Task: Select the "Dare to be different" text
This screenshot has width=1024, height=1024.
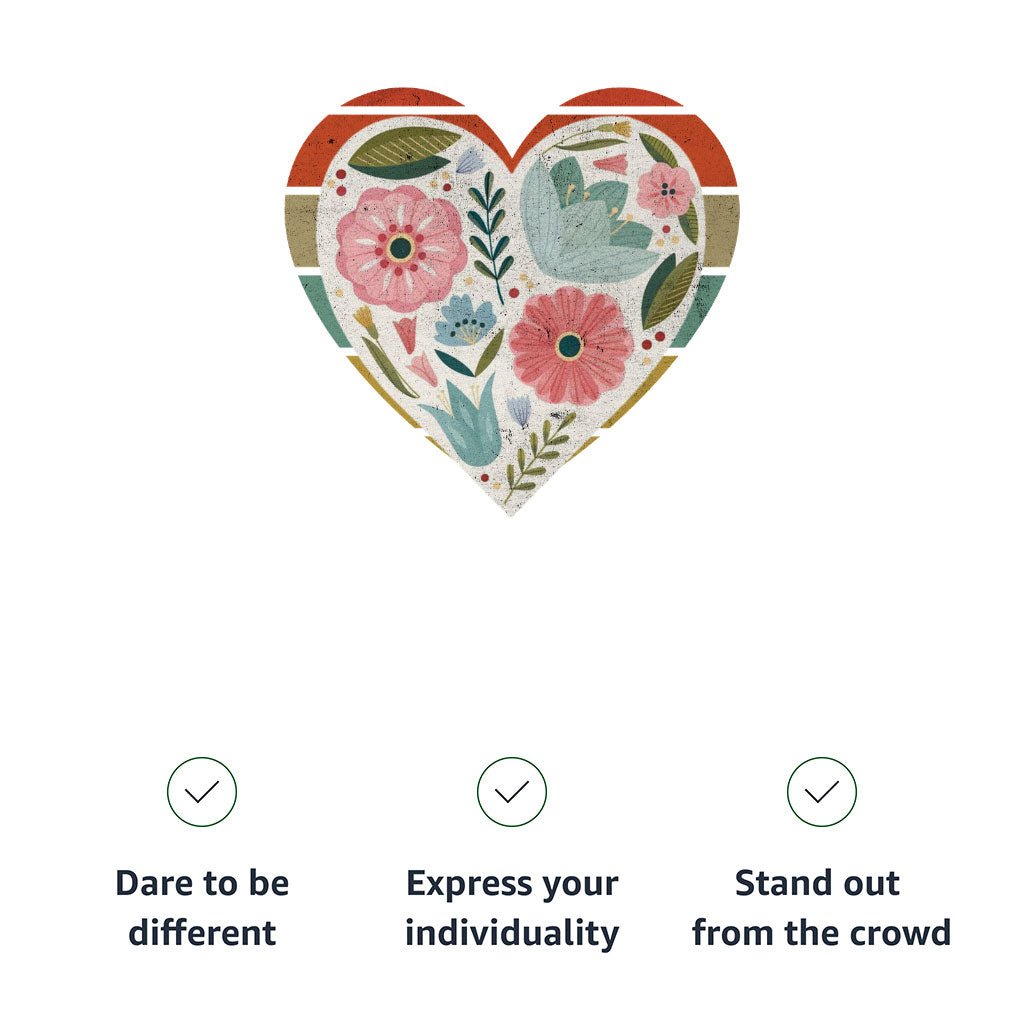Action: click(x=202, y=908)
